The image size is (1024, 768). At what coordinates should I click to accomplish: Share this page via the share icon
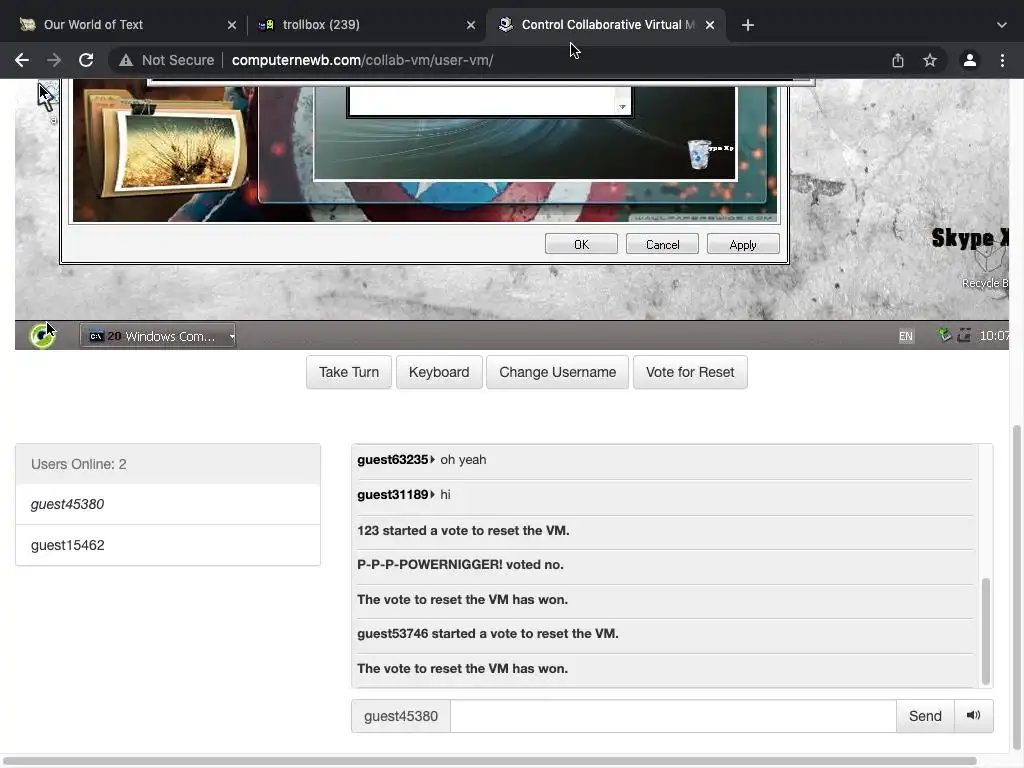898,60
